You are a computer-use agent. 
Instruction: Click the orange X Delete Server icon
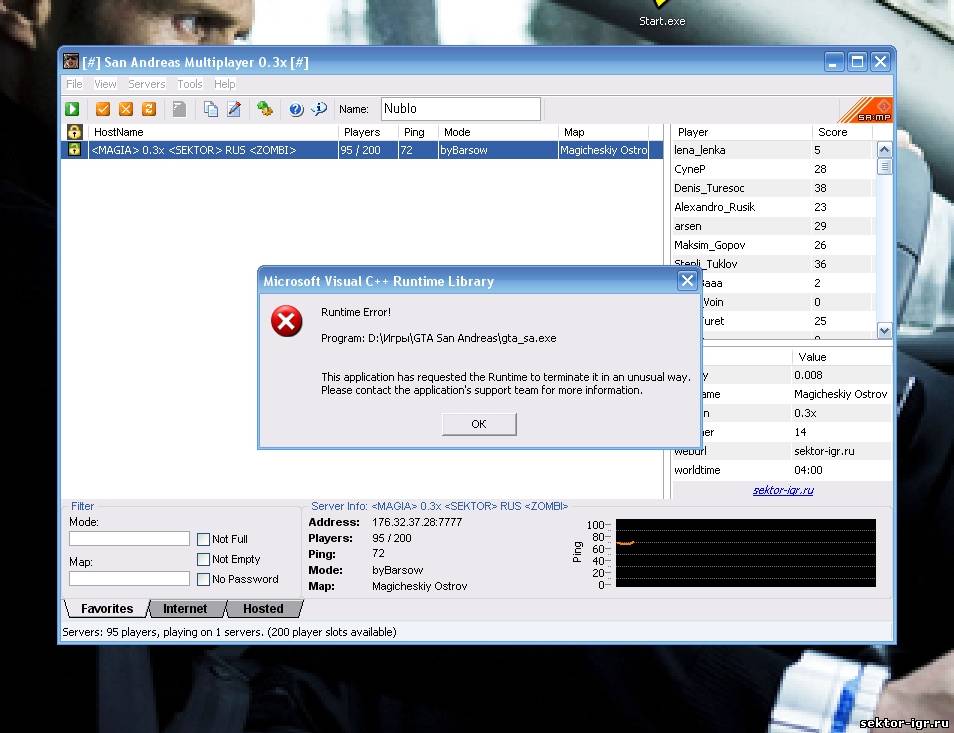click(x=126, y=109)
